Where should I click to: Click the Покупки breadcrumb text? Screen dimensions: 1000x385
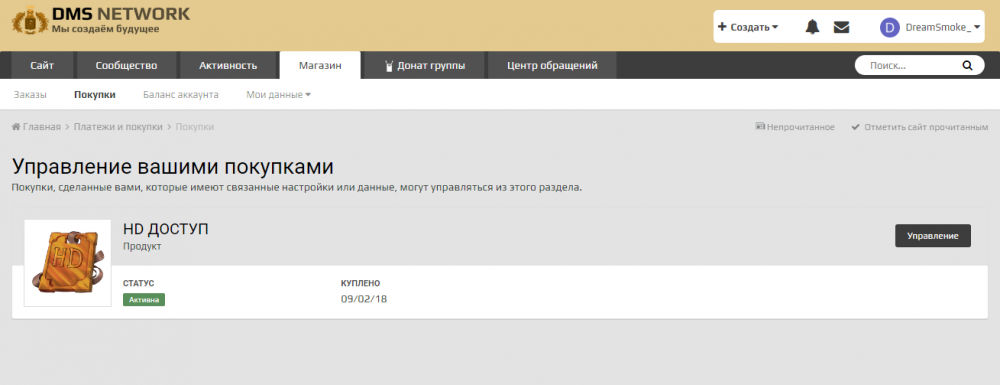(x=195, y=127)
